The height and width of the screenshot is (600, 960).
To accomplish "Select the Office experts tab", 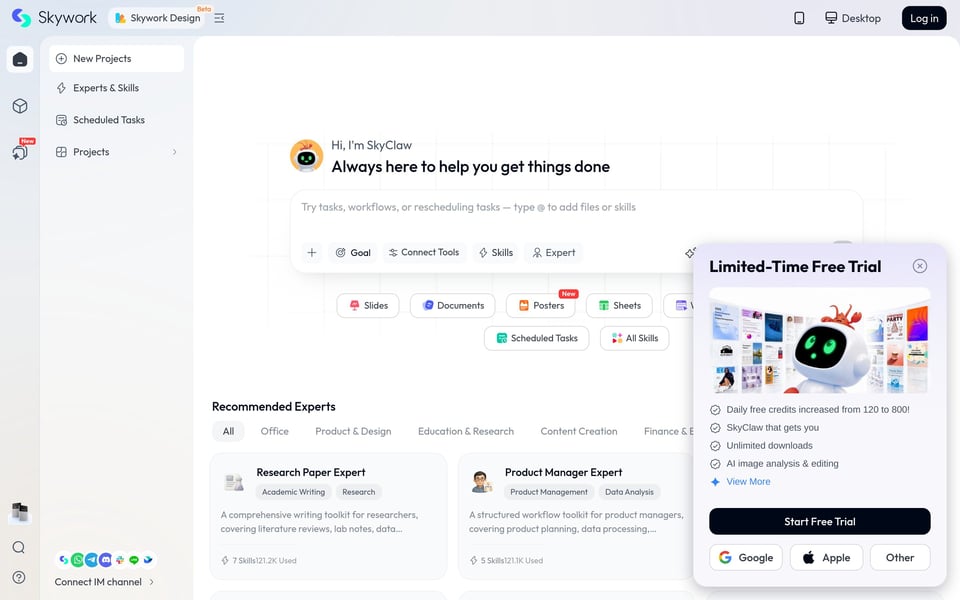I will pos(274,431).
